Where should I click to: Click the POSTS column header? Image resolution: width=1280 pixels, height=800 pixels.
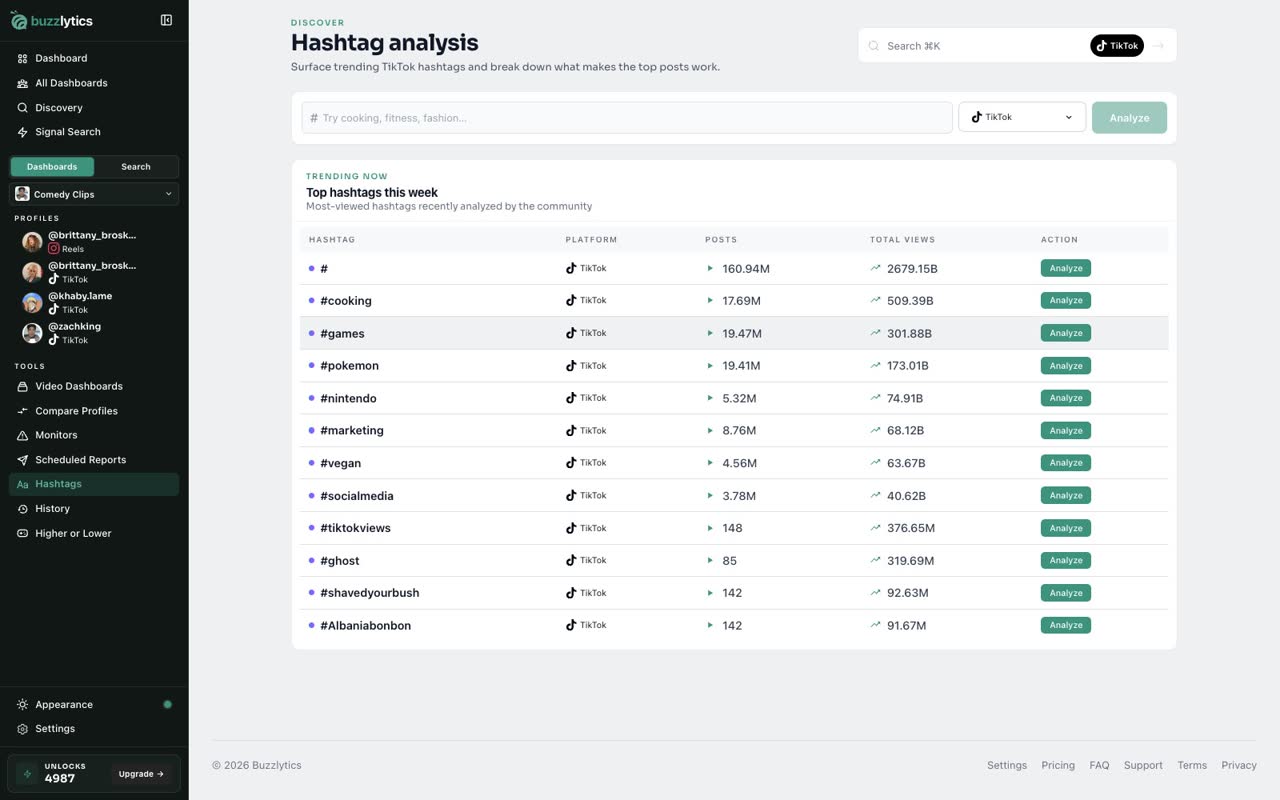coord(721,240)
